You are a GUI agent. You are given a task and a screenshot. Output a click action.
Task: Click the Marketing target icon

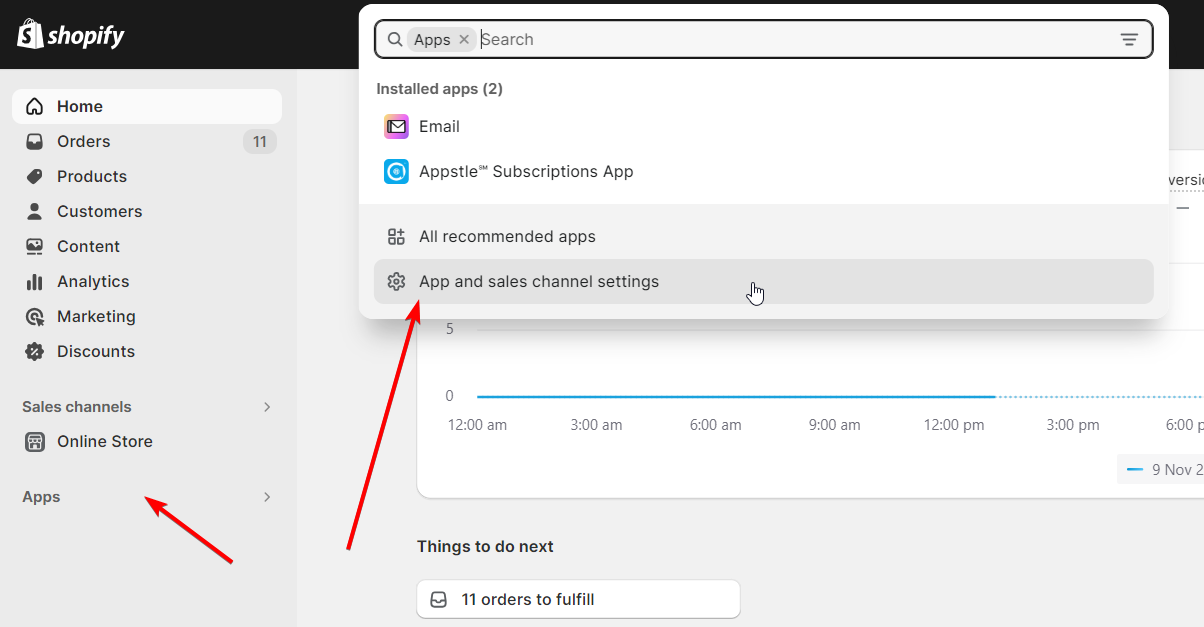pyautogui.click(x=35, y=316)
